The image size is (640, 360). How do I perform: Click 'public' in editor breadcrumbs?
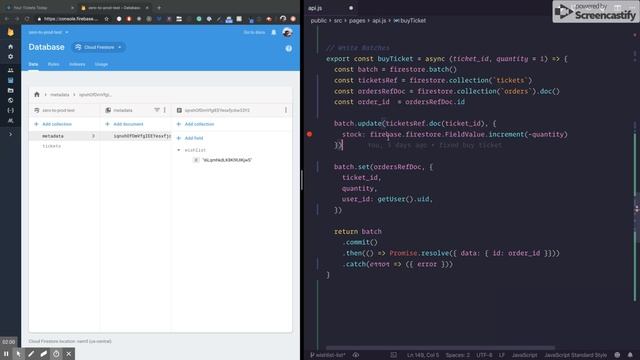[x=318, y=20]
